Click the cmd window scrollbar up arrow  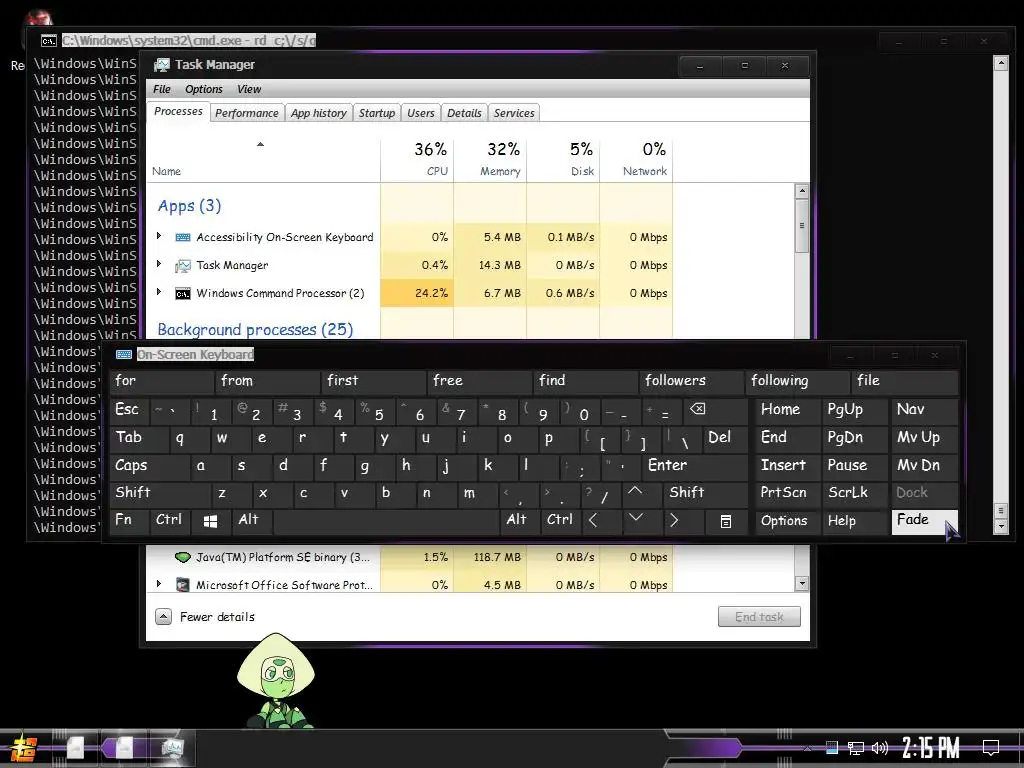tap(1000, 63)
